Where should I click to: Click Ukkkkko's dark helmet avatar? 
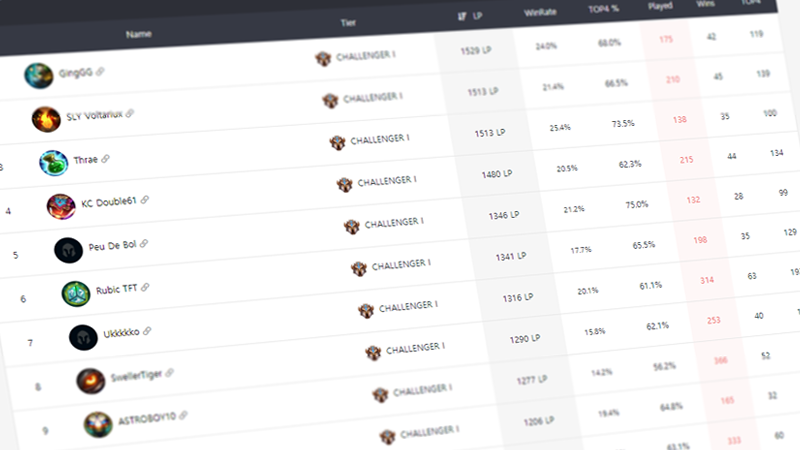(x=83, y=337)
